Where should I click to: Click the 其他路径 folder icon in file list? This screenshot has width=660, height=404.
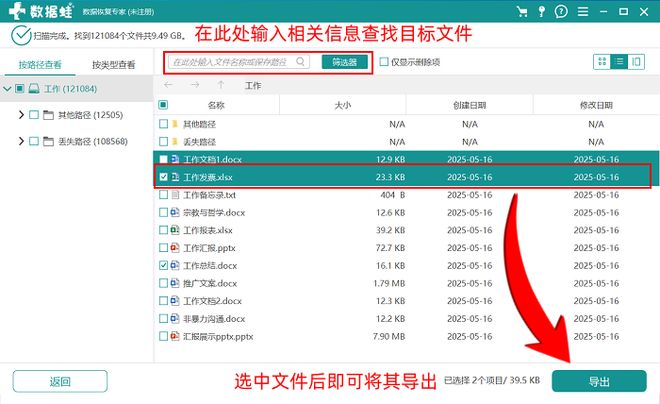coord(175,124)
